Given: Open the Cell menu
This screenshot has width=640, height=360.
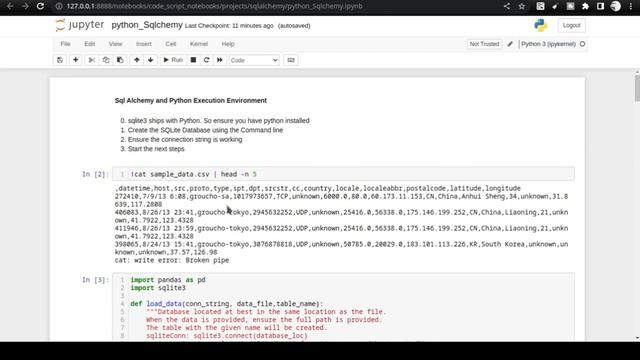Looking at the screenshot, I should (x=171, y=44).
